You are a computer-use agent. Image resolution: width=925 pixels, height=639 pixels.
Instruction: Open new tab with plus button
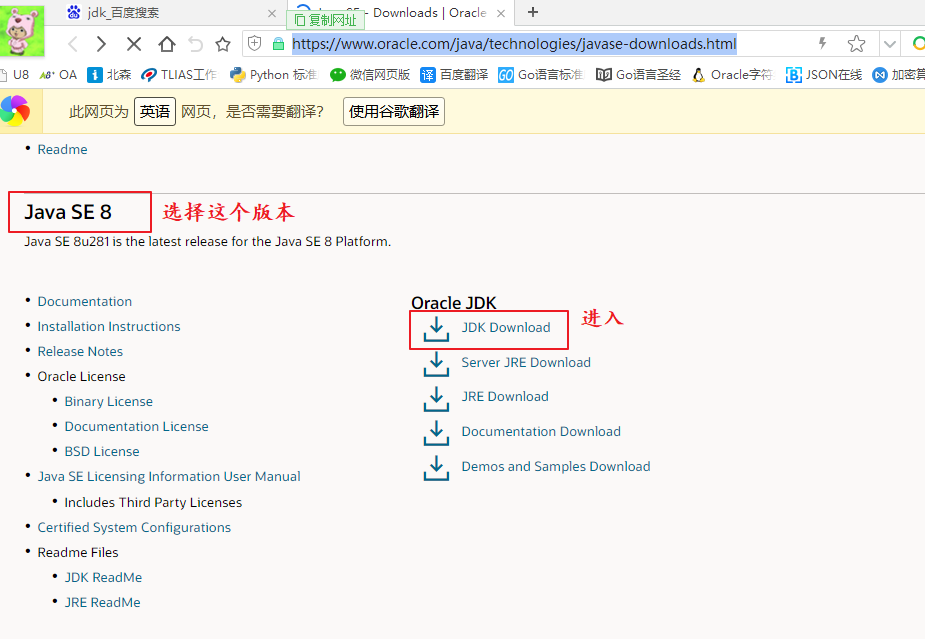533,13
